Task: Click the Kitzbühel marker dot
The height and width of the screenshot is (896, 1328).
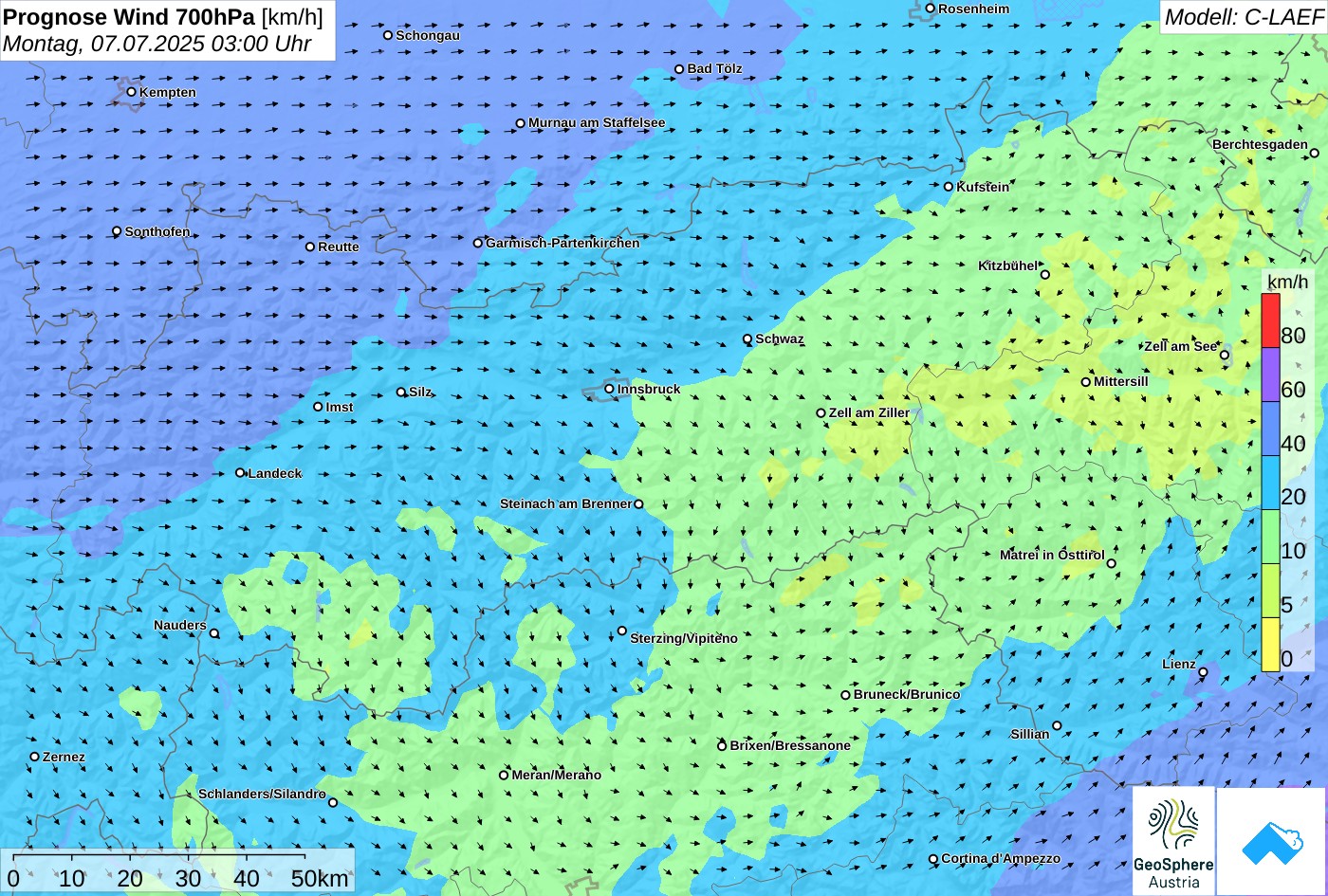Action: click(x=1045, y=275)
